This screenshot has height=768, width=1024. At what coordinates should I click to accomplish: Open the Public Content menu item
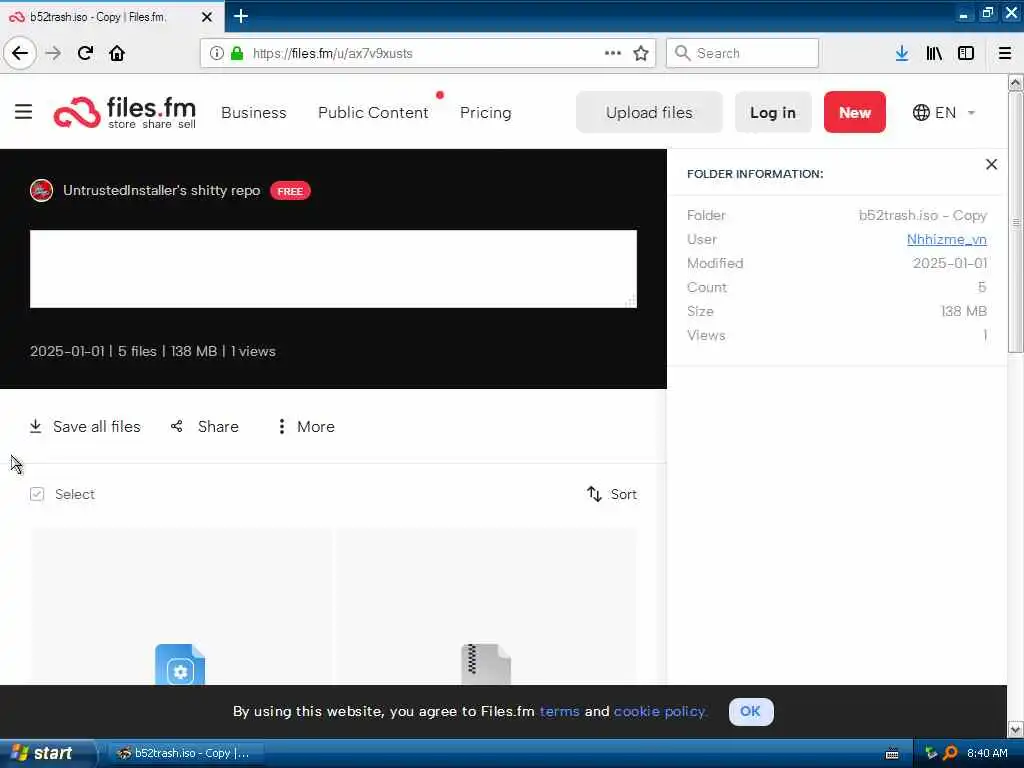click(374, 112)
